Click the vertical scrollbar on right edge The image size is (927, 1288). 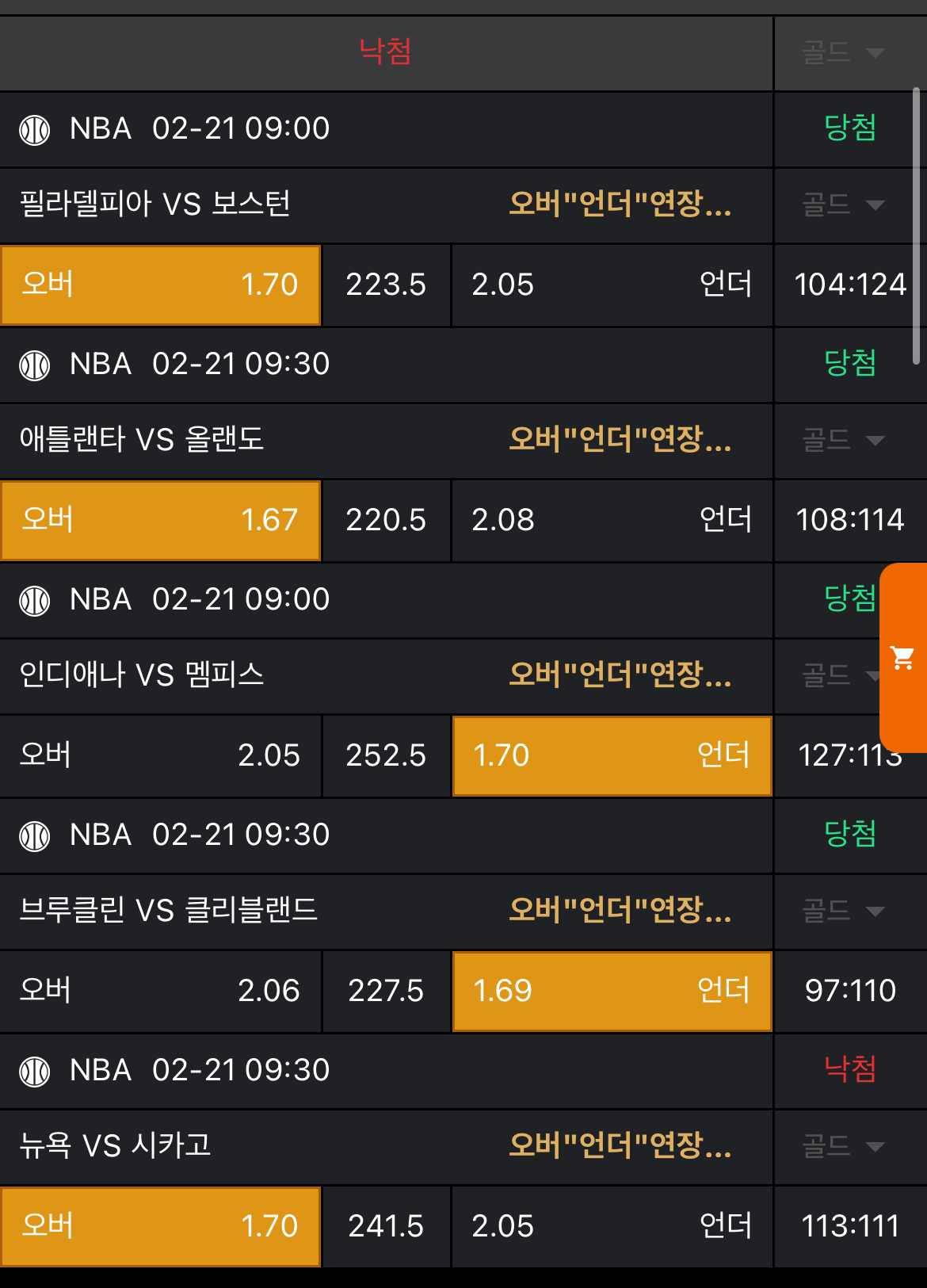pyautogui.click(x=917, y=226)
